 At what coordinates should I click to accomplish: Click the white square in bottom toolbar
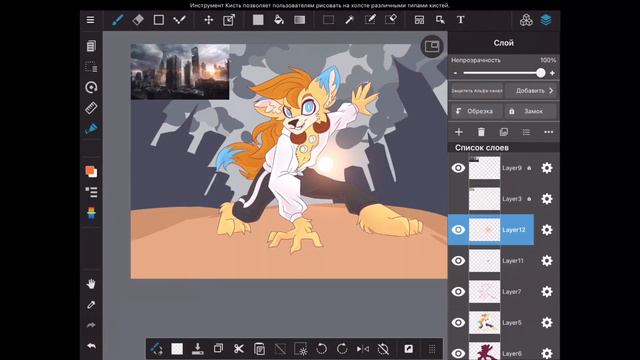[177, 349]
